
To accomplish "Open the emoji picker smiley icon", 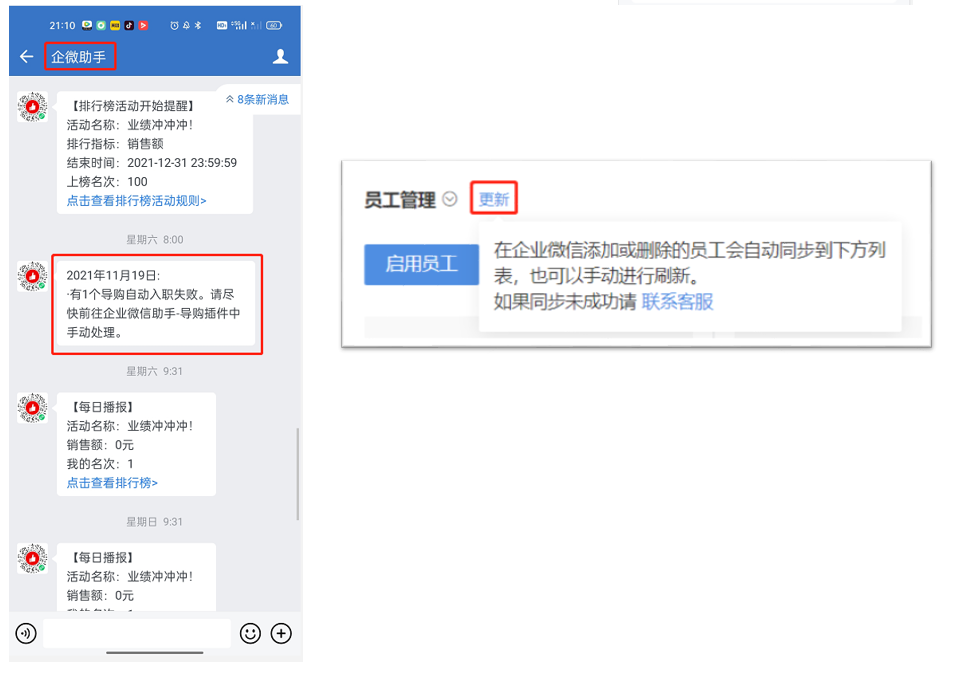I will pyautogui.click(x=250, y=633).
